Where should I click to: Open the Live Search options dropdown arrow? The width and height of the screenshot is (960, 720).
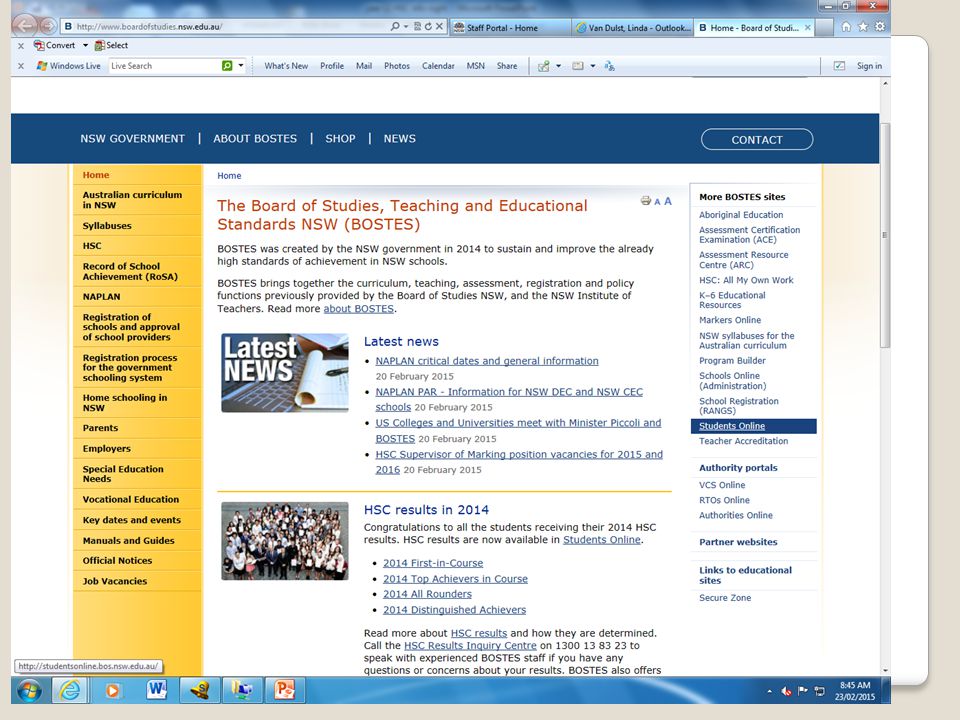click(241, 66)
